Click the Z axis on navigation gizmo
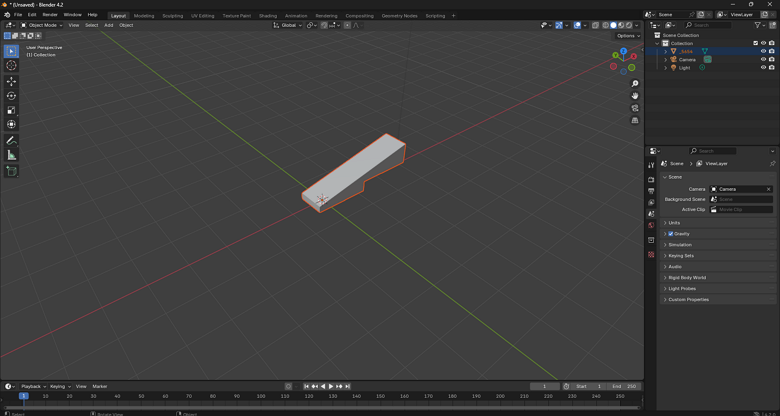The height and width of the screenshot is (416, 780). [x=623, y=51]
